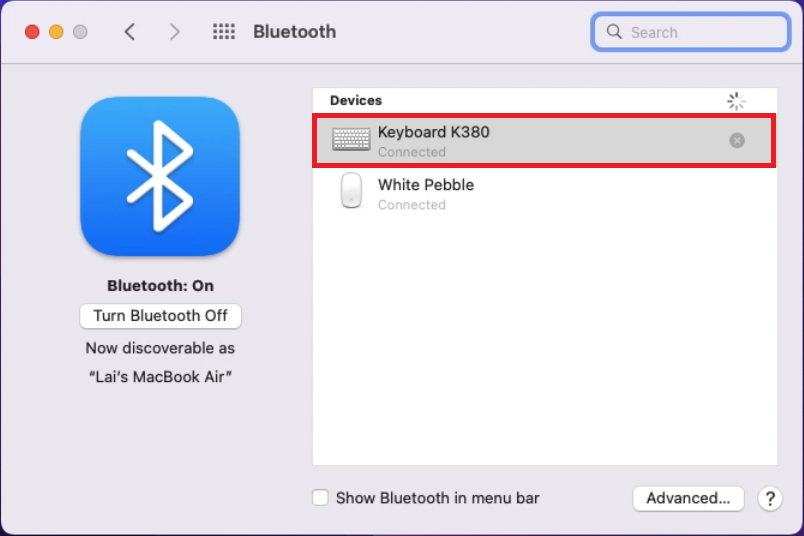Select the Keyboard K380 device row

click(x=544, y=141)
